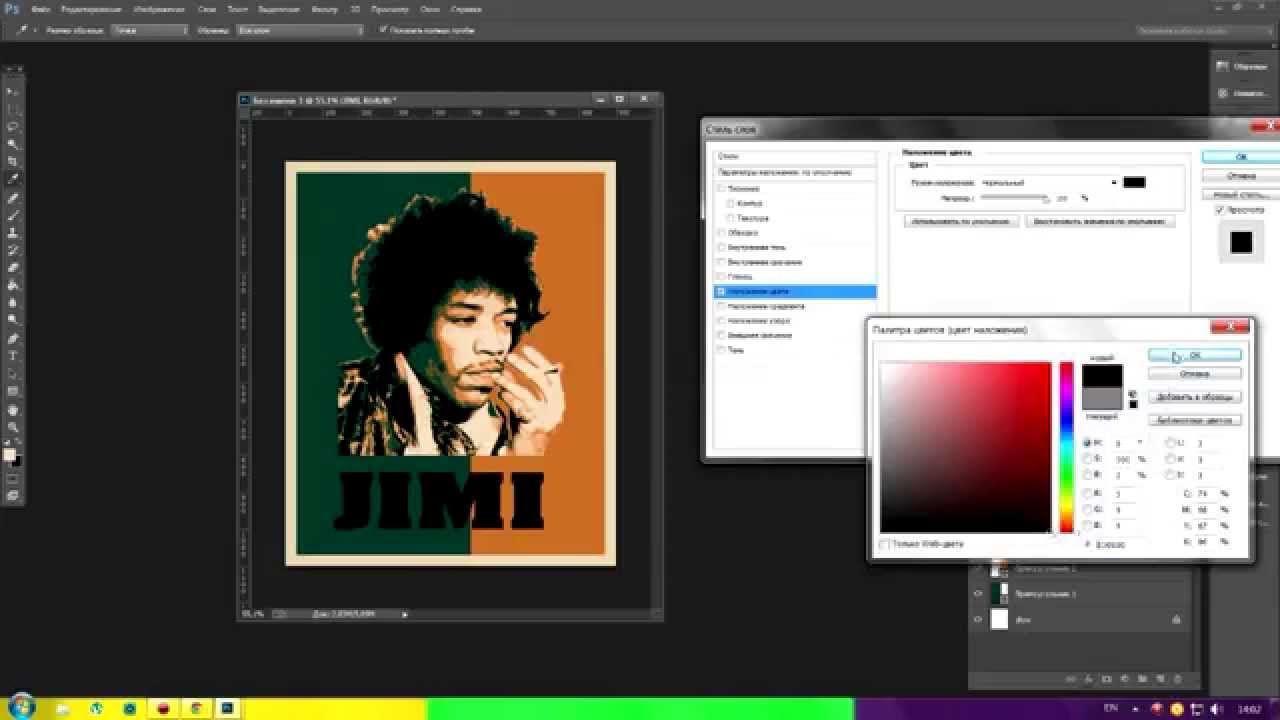Hide the Прямоугольник 1 layer eye
The image size is (1280, 720).
click(x=978, y=593)
